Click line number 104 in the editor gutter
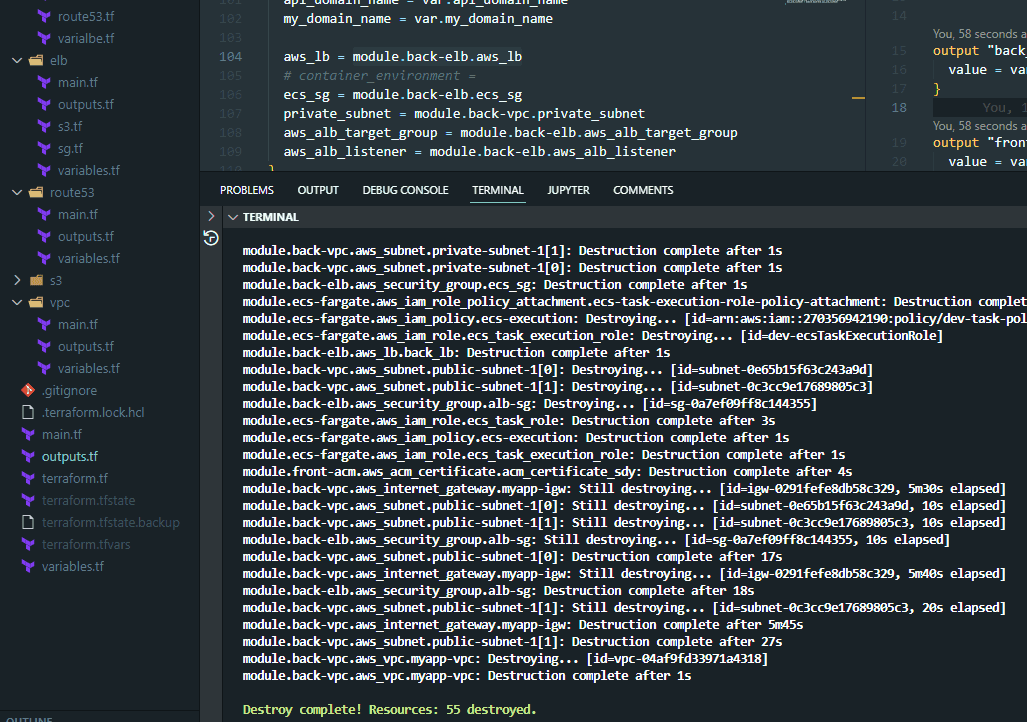Screen dimensions: 1027x722 [230, 57]
